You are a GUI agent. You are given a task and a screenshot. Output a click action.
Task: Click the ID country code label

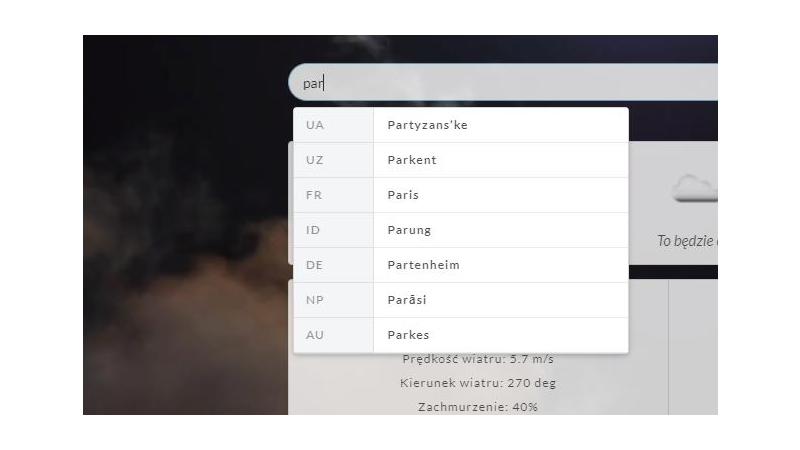pyautogui.click(x=313, y=230)
